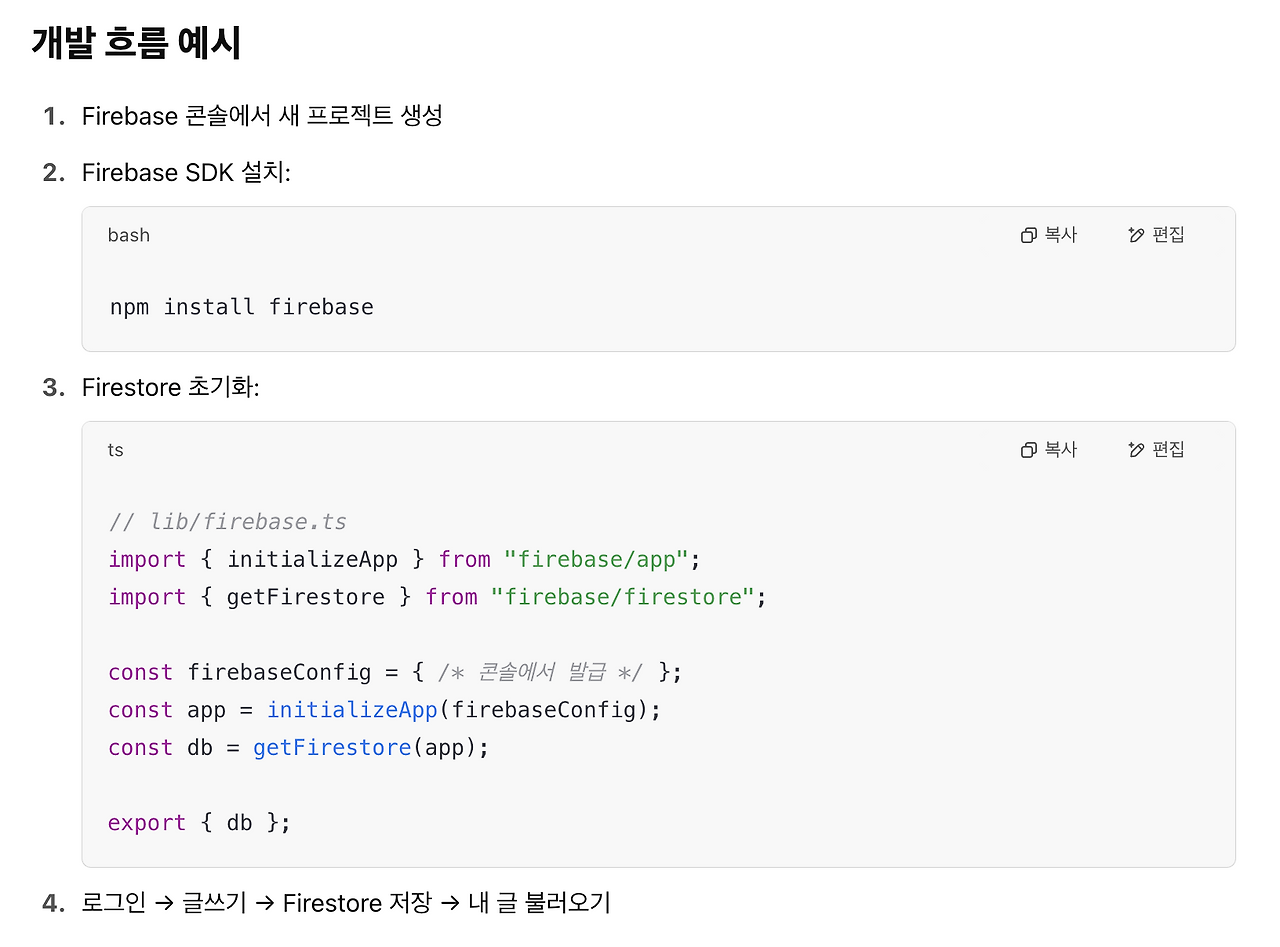
Task: Edit the bash code block via 편집 icon
Action: pyautogui.click(x=1156, y=235)
